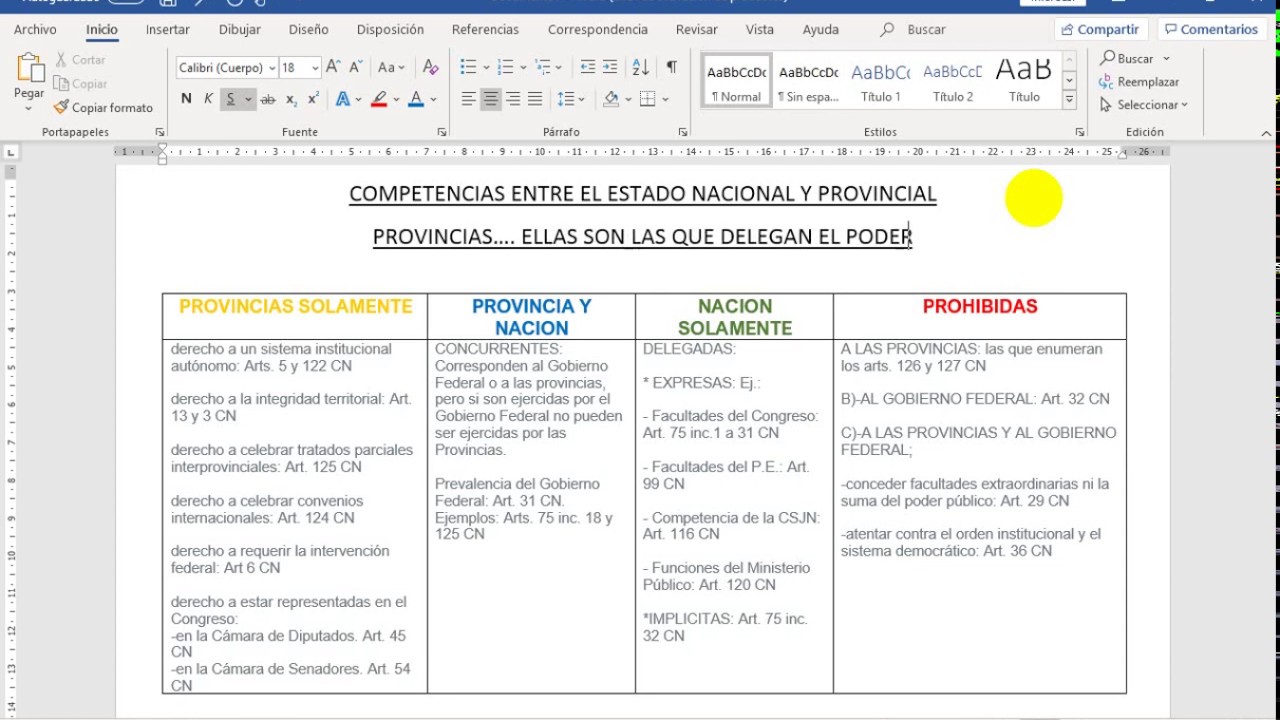Insert a bulleted list
Image resolution: width=1280 pixels, height=720 pixels.
click(x=468, y=67)
